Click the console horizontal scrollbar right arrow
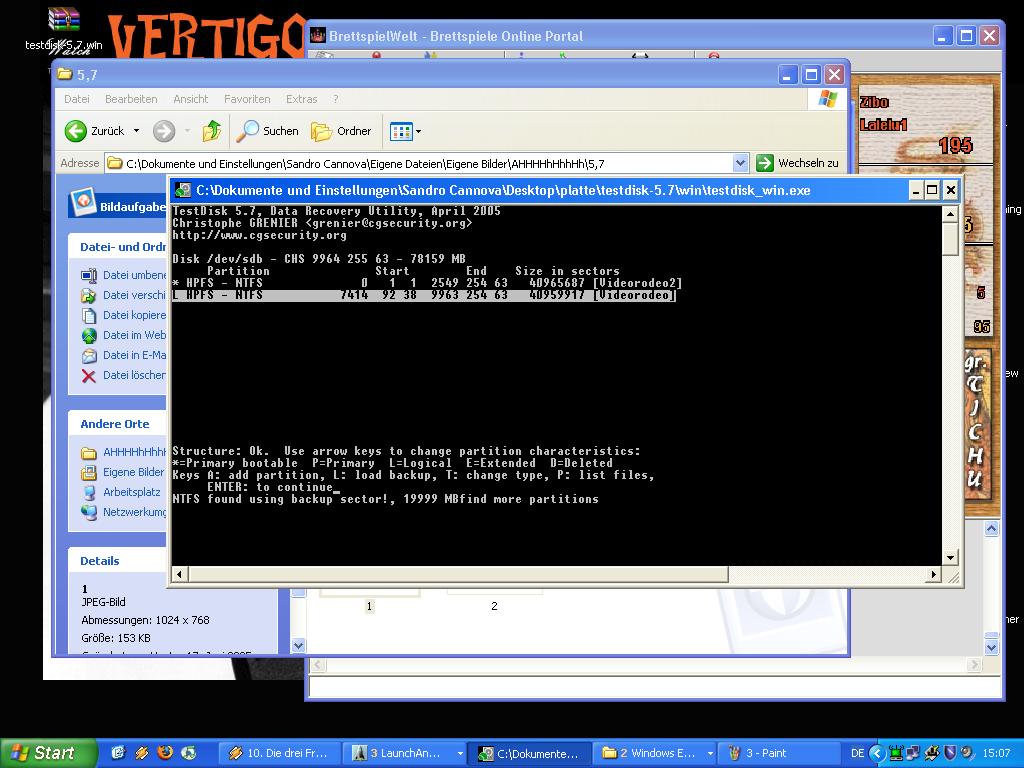 coord(935,575)
